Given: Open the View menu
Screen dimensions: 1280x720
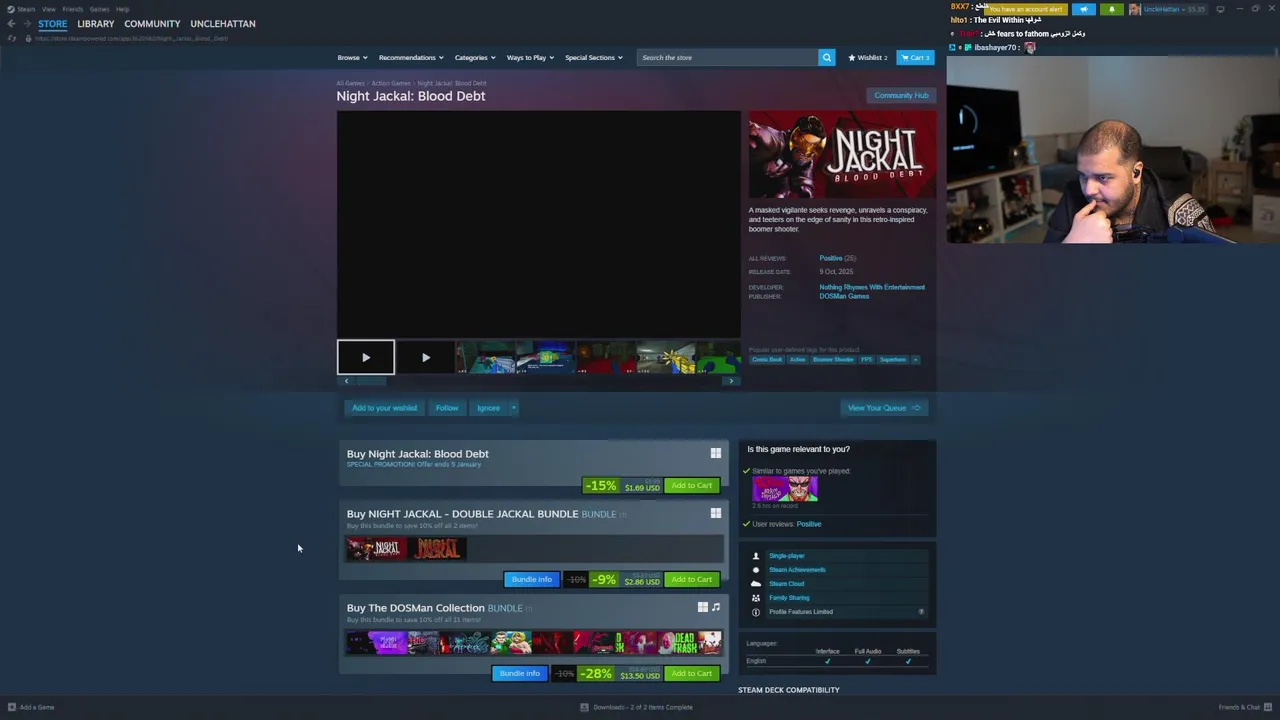Looking at the screenshot, I should (48, 9).
